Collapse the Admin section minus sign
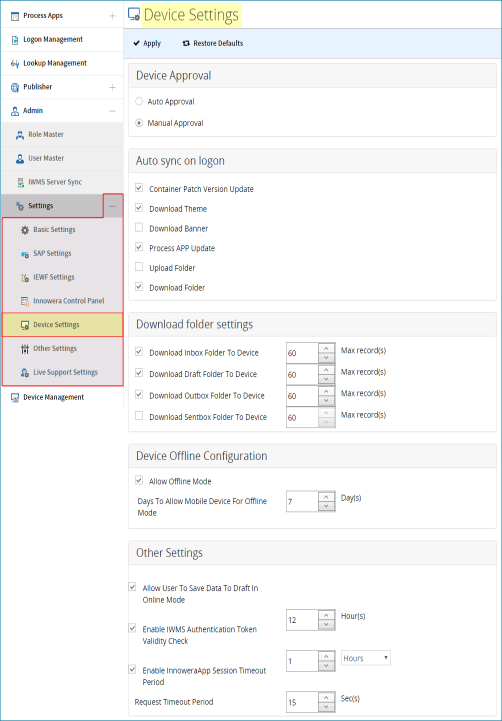502x721 pixels. tap(112, 111)
